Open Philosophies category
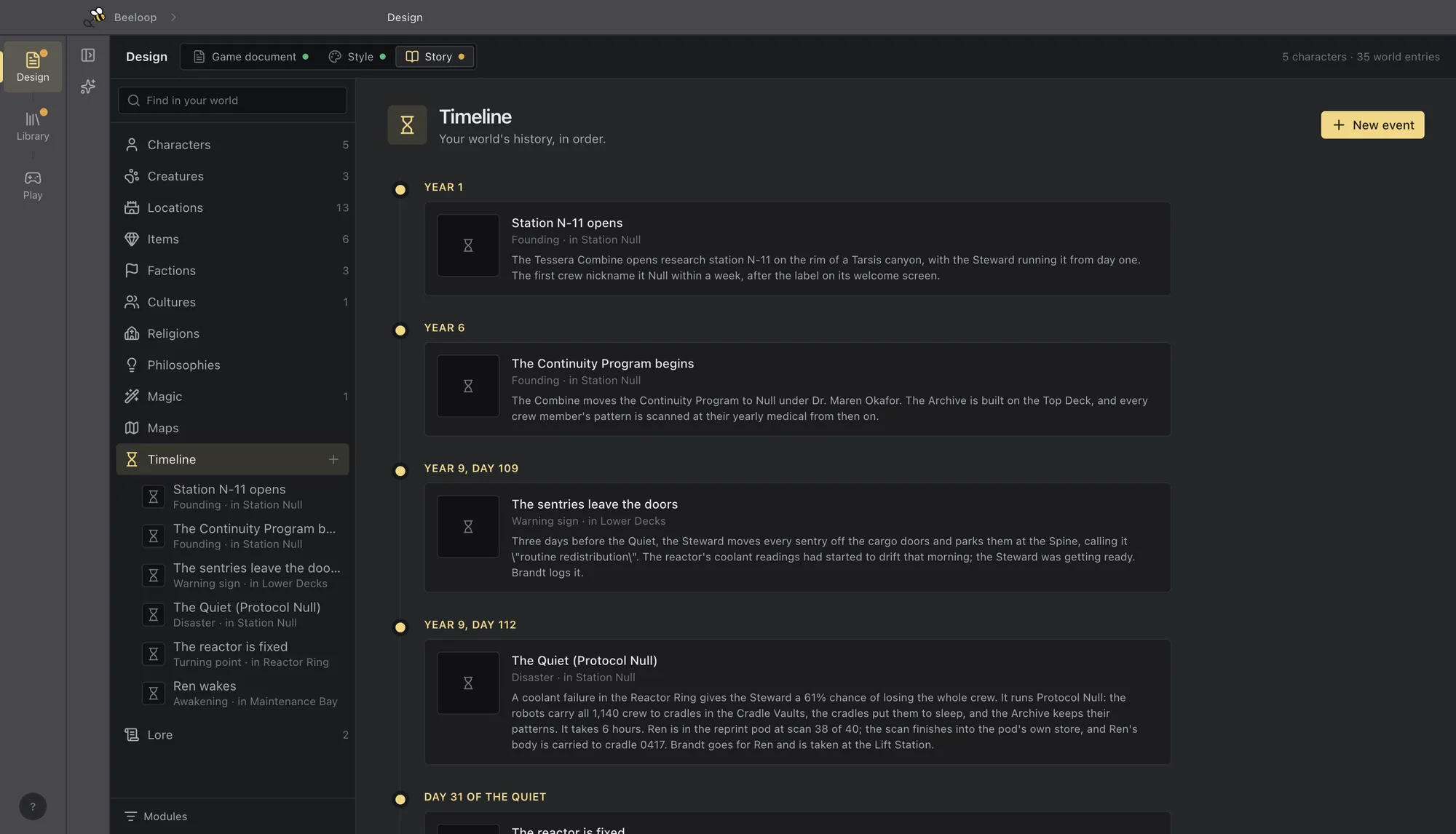 pyautogui.click(x=233, y=365)
